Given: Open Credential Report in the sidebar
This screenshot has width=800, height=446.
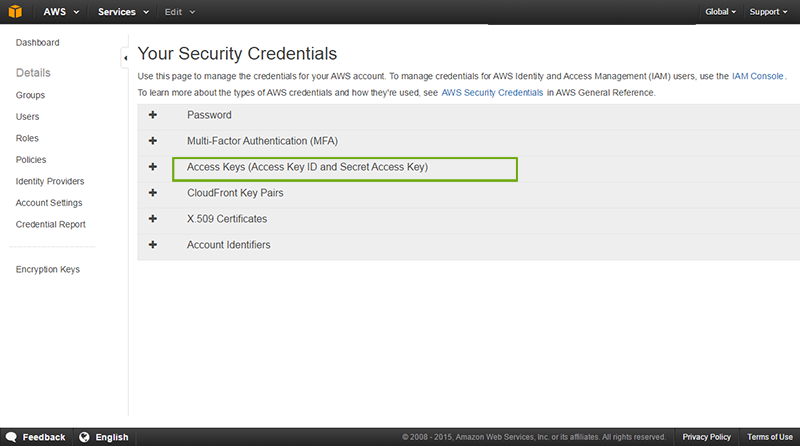Looking at the screenshot, I should (50, 225).
